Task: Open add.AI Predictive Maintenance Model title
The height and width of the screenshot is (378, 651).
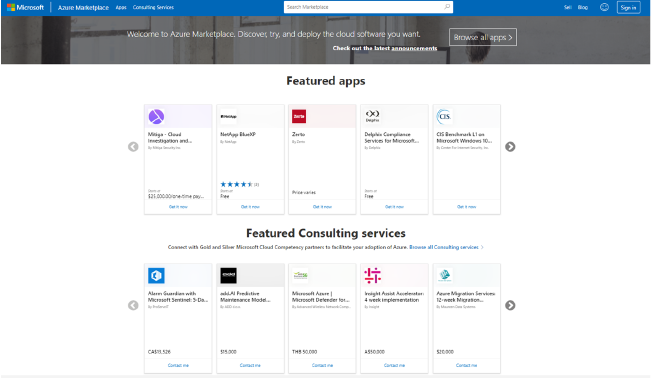Action: point(245,297)
